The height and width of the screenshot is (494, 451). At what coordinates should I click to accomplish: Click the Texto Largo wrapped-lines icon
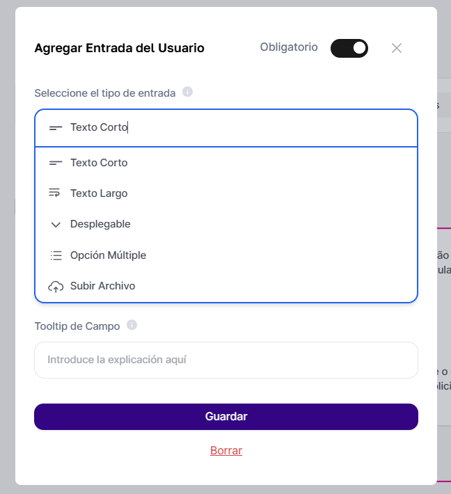coord(55,193)
